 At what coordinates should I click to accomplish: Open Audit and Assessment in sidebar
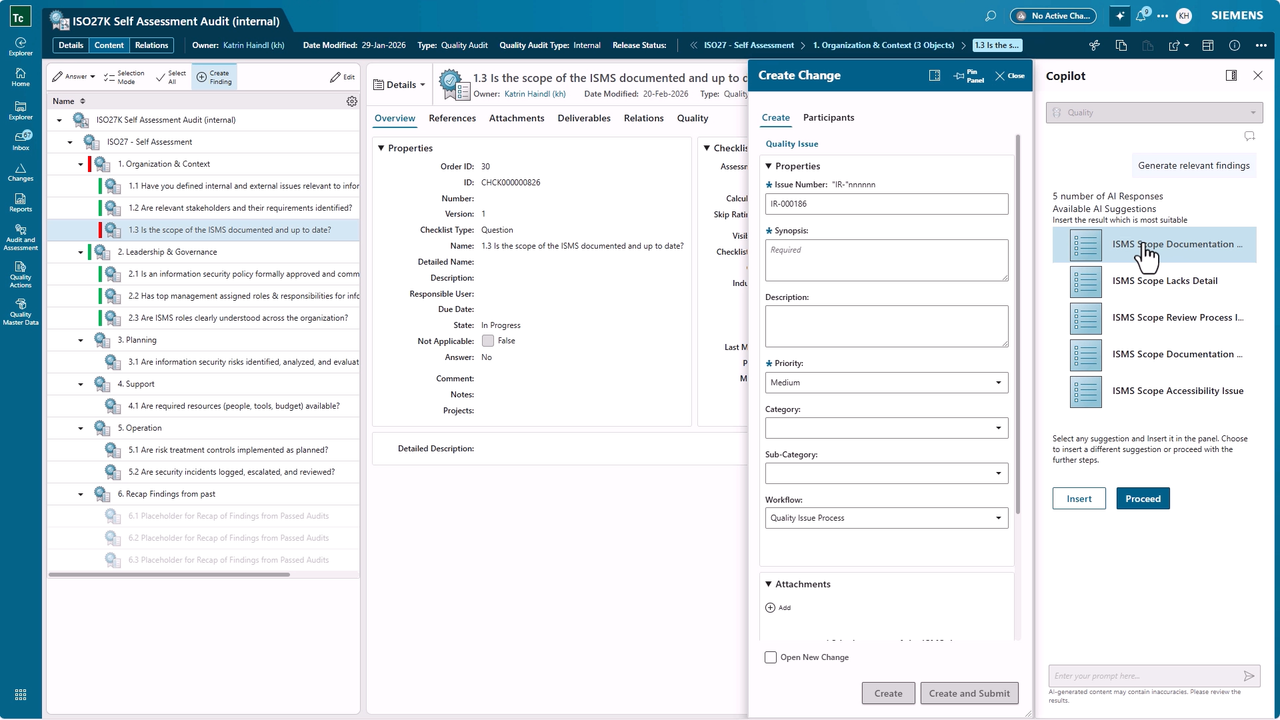(20, 238)
